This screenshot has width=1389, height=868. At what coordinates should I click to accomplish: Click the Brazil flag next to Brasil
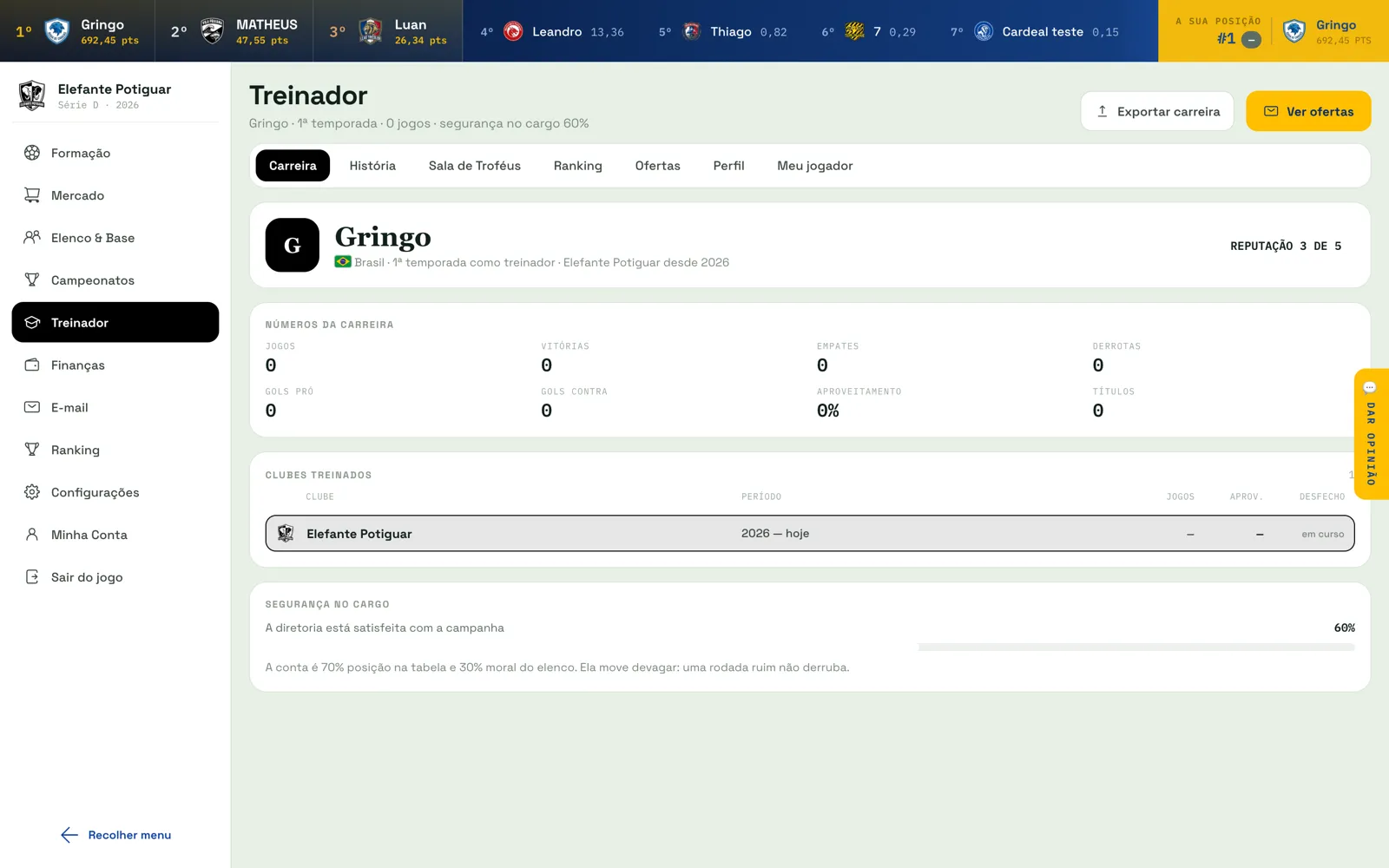343,262
